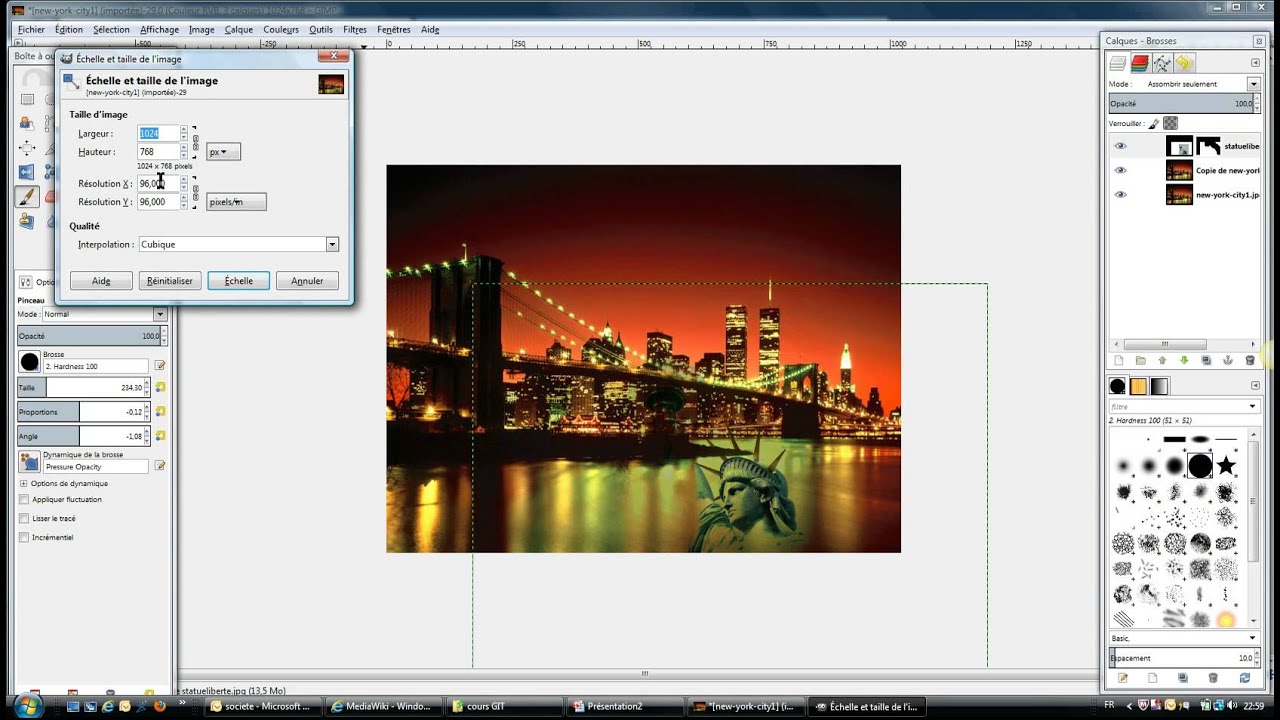Select the Move tool in toolbox
This screenshot has width=1280, height=720.
(27, 148)
